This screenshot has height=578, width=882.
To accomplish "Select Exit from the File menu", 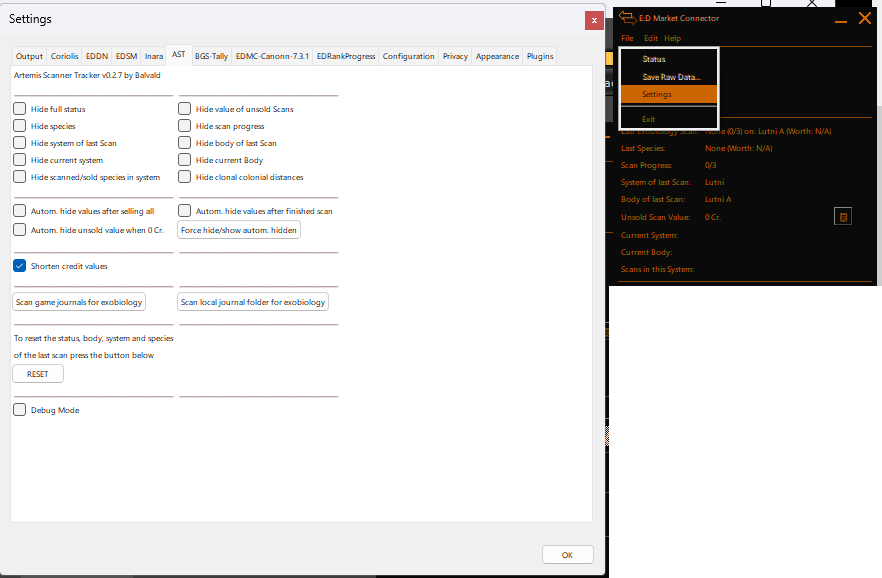I will pos(669,119).
